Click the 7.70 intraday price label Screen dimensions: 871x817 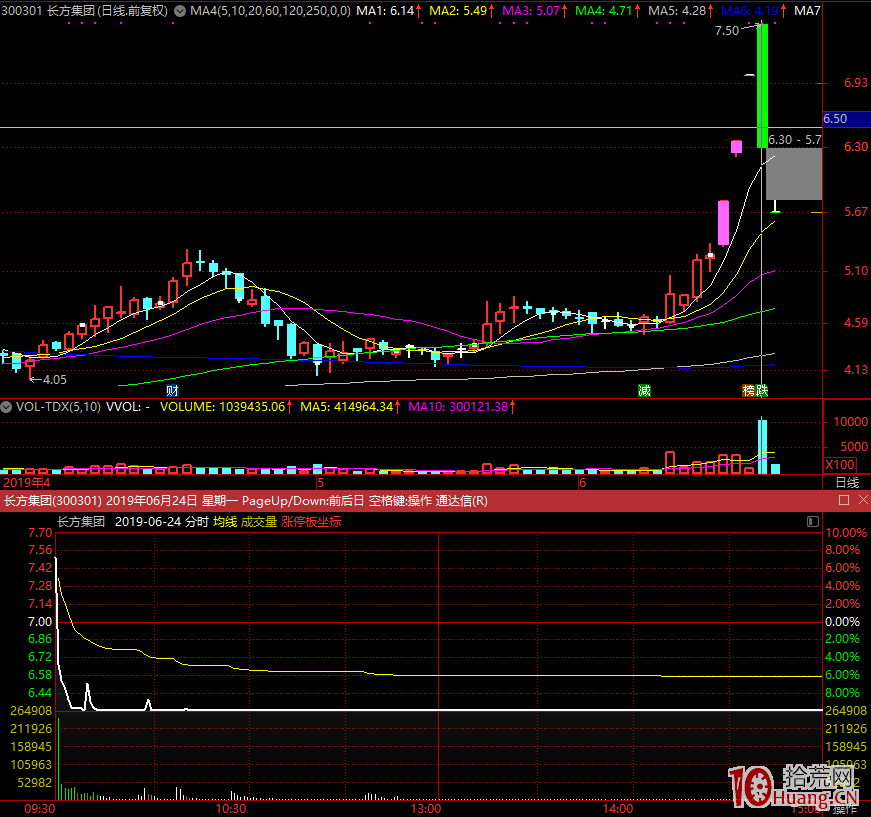40,533
